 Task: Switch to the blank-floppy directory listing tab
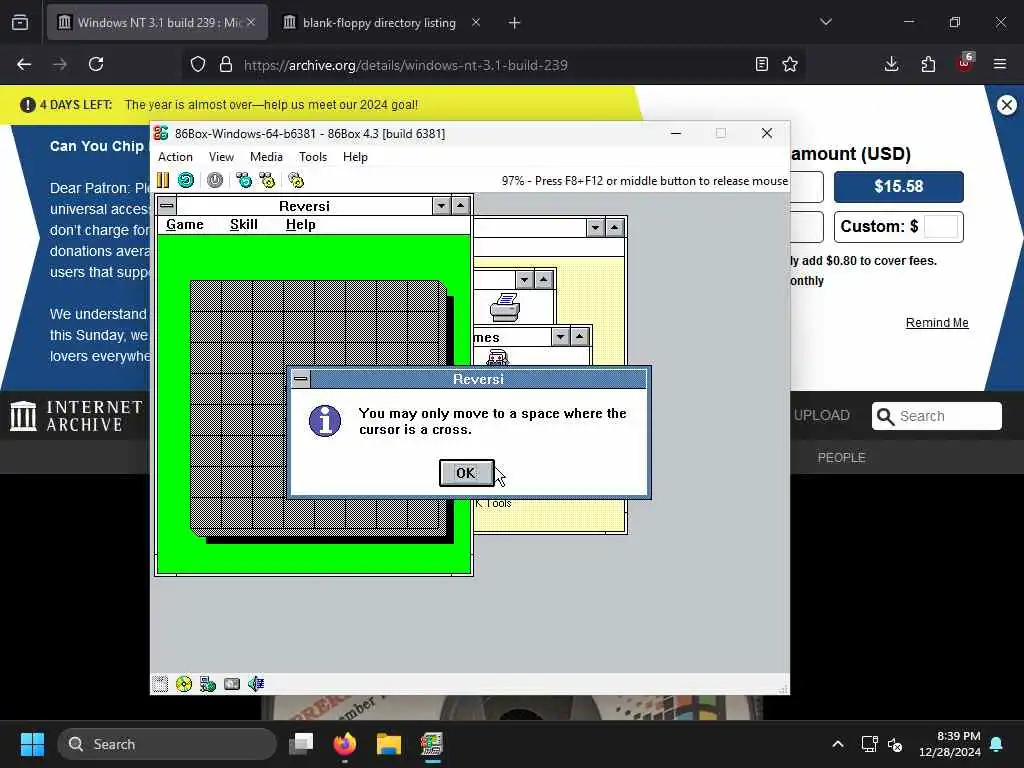tap(379, 23)
